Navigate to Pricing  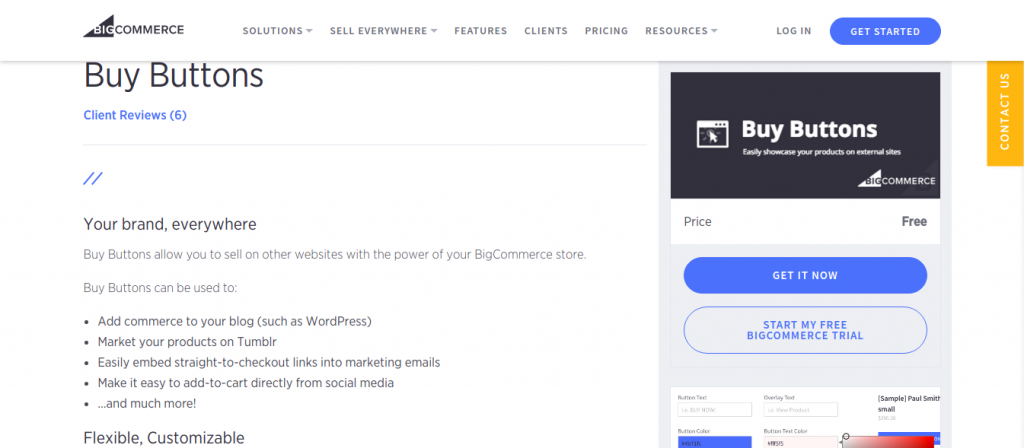(x=606, y=31)
